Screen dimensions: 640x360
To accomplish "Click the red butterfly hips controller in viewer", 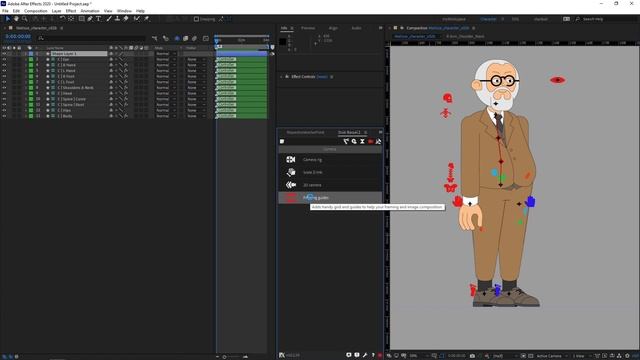I will 451,188.
